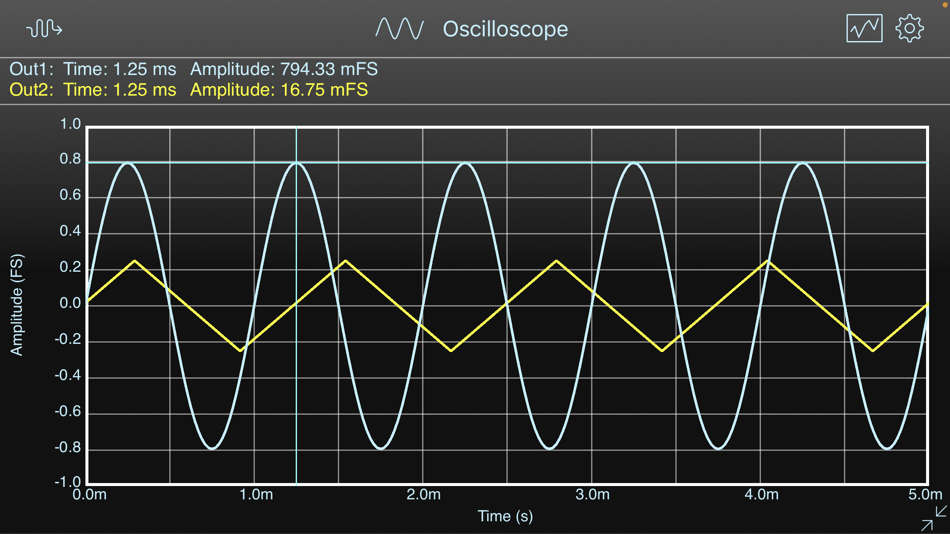Image resolution: width=950 pixels, height=534 pixels.
Task: Click the vertical time cursor line
Action: pyautogui.click(x=296, y=305)
